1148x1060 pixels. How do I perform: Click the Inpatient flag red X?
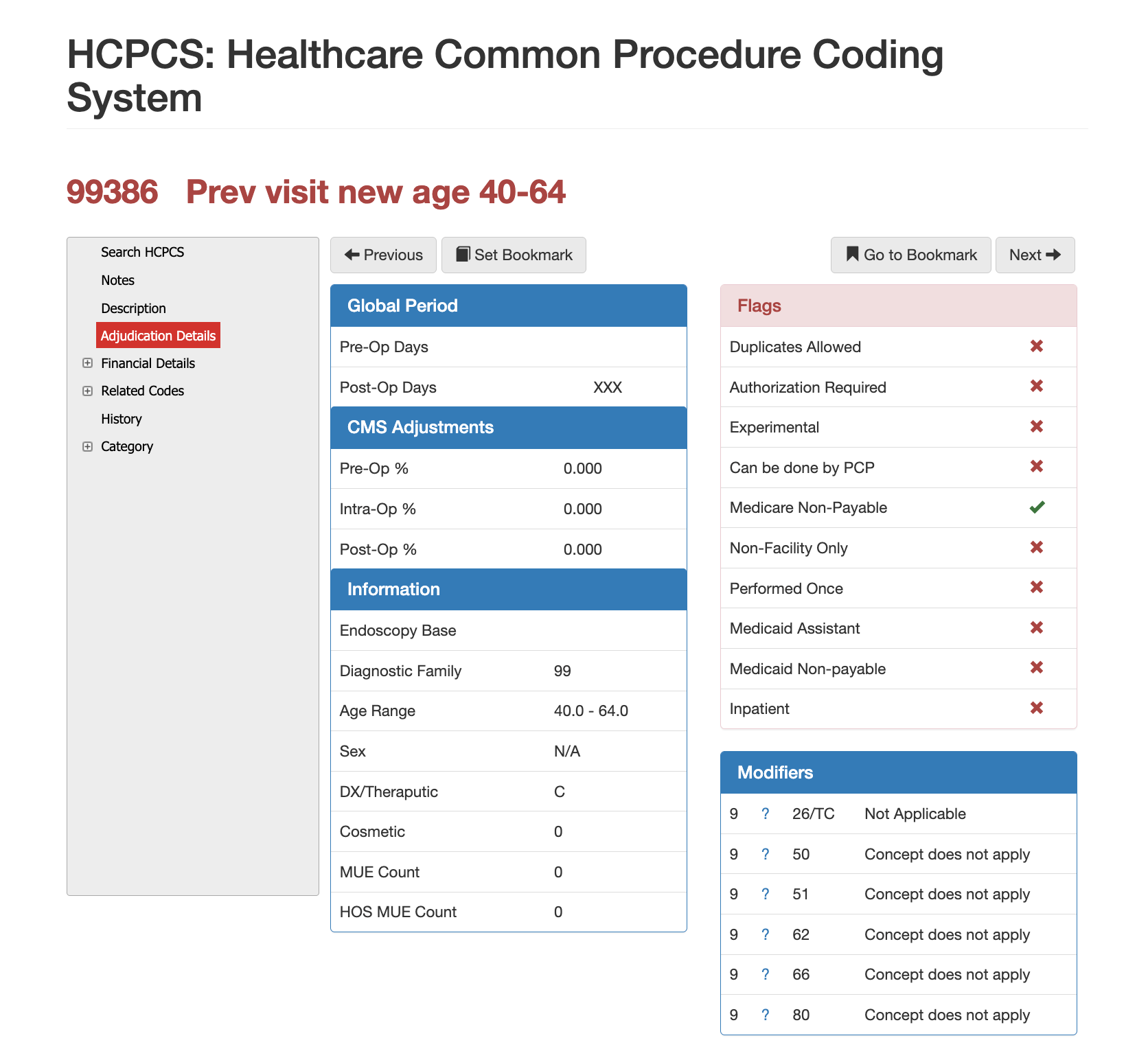click(1037, 708)
